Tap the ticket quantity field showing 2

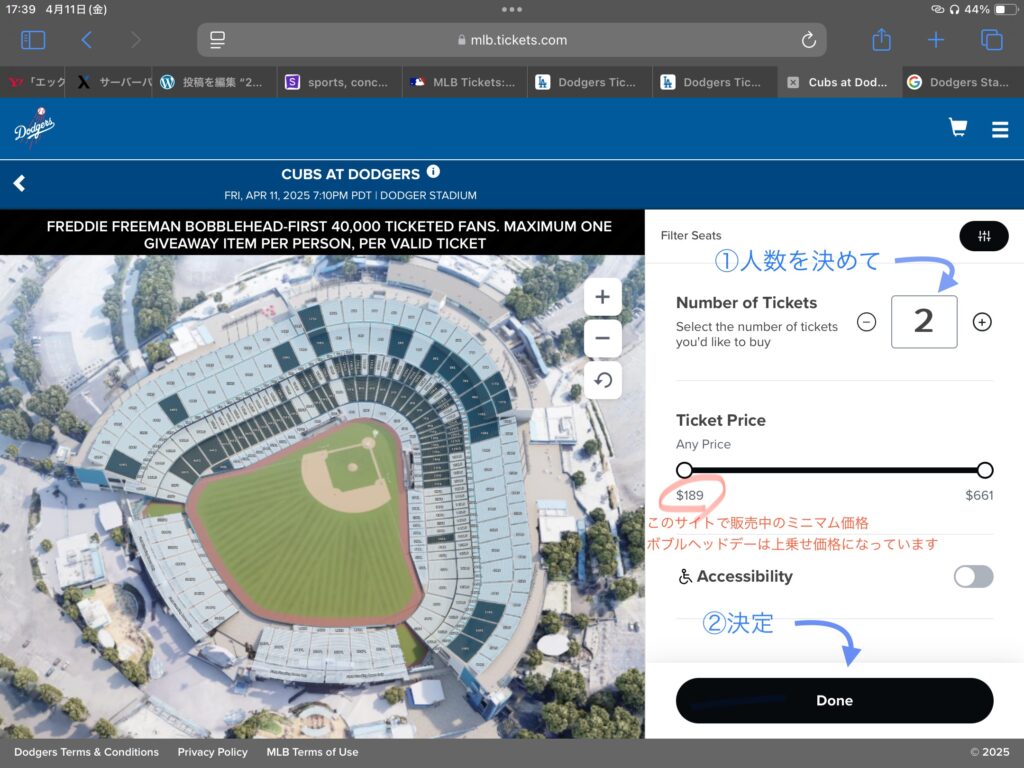(x=923, y=321)
